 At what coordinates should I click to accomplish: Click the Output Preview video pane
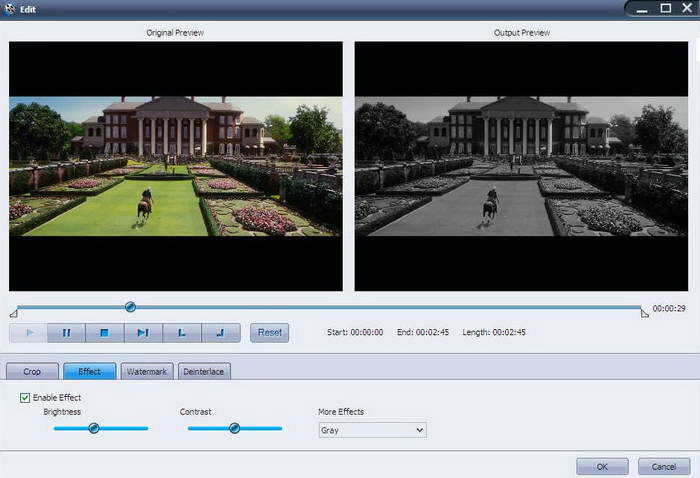click(521, 166)
